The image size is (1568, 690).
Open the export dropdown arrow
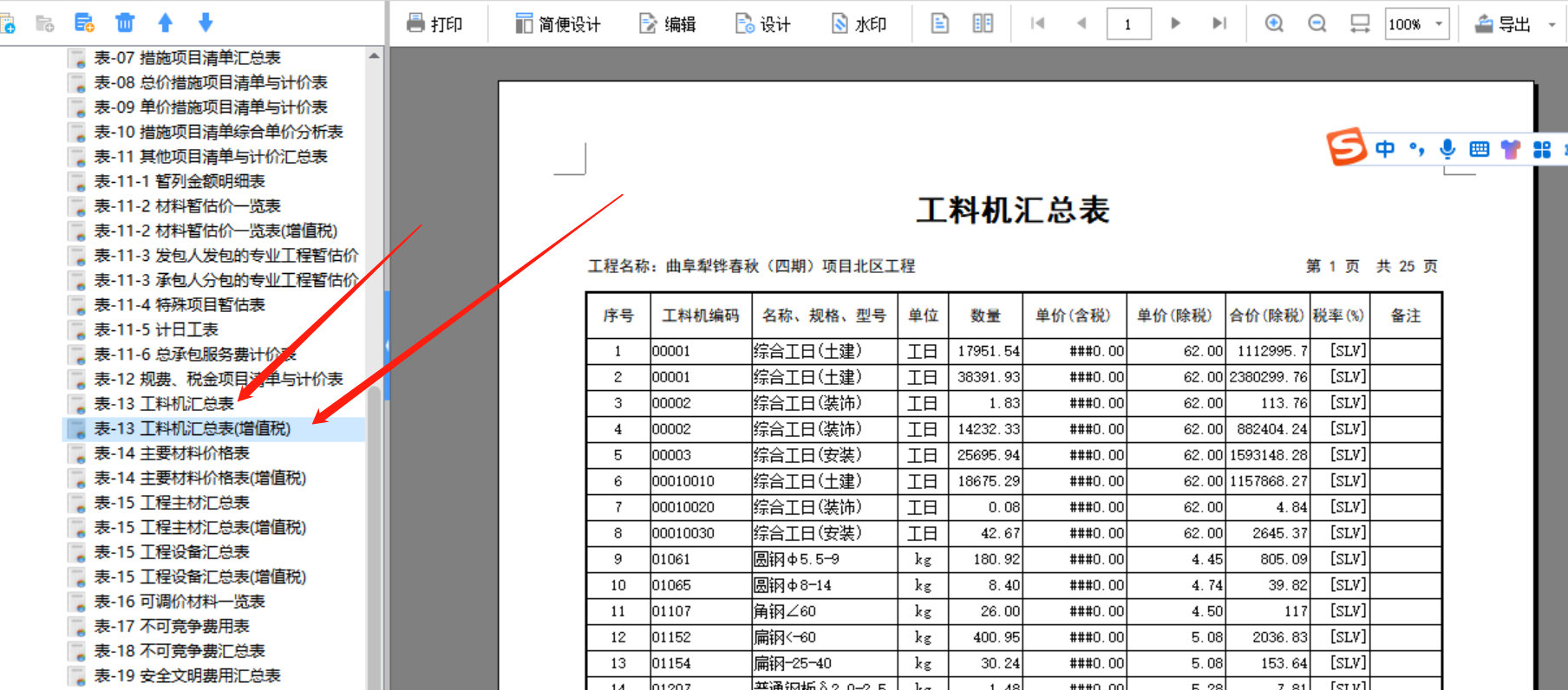(1552, 24)
